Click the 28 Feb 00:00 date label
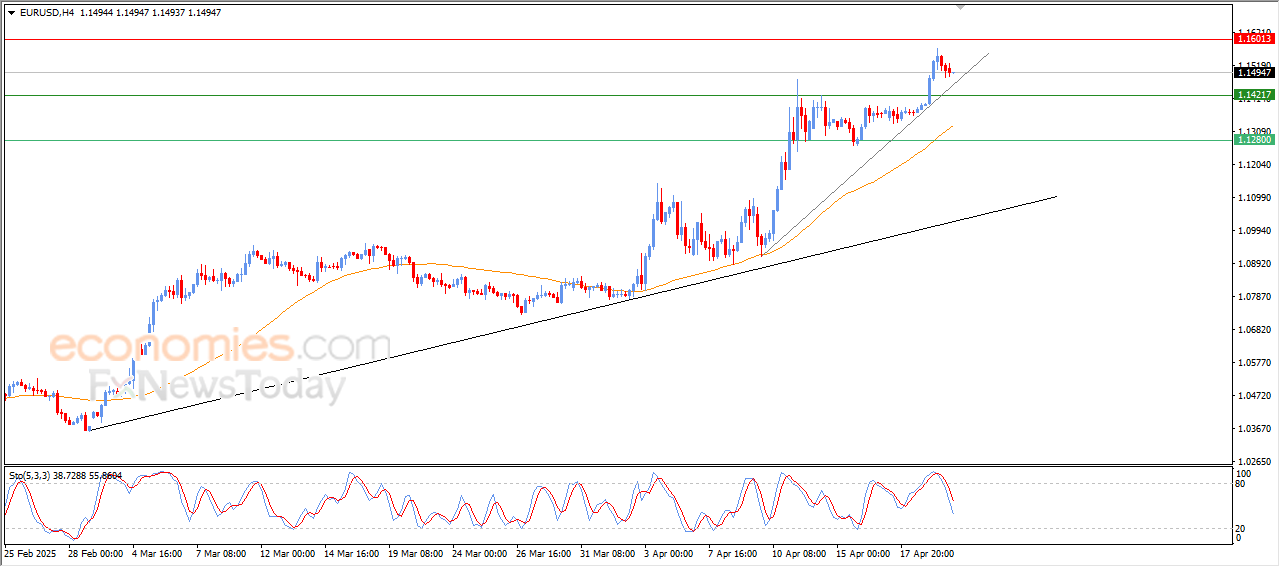Viewport: 1280px width, 567px height. (x=94, y=552)
